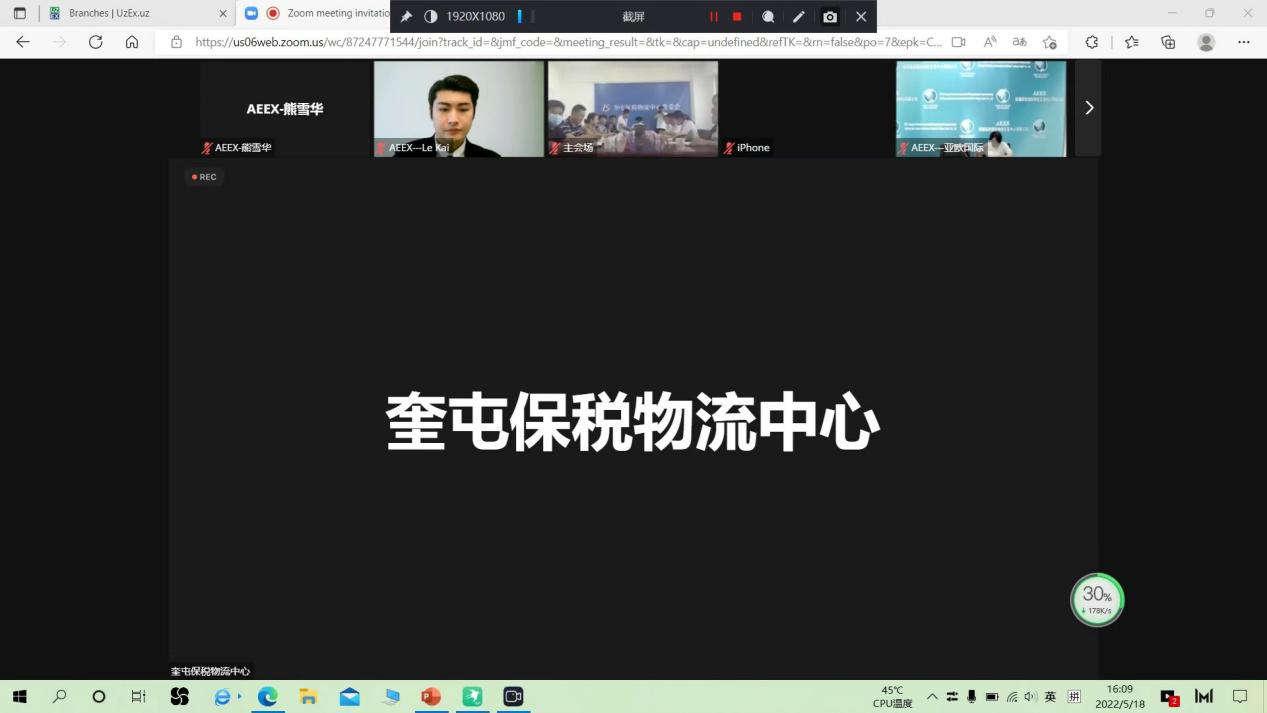Toggle the 英 input language indicator
Viewport: 1267px width, 713px height.
[x=1050, y=697]
